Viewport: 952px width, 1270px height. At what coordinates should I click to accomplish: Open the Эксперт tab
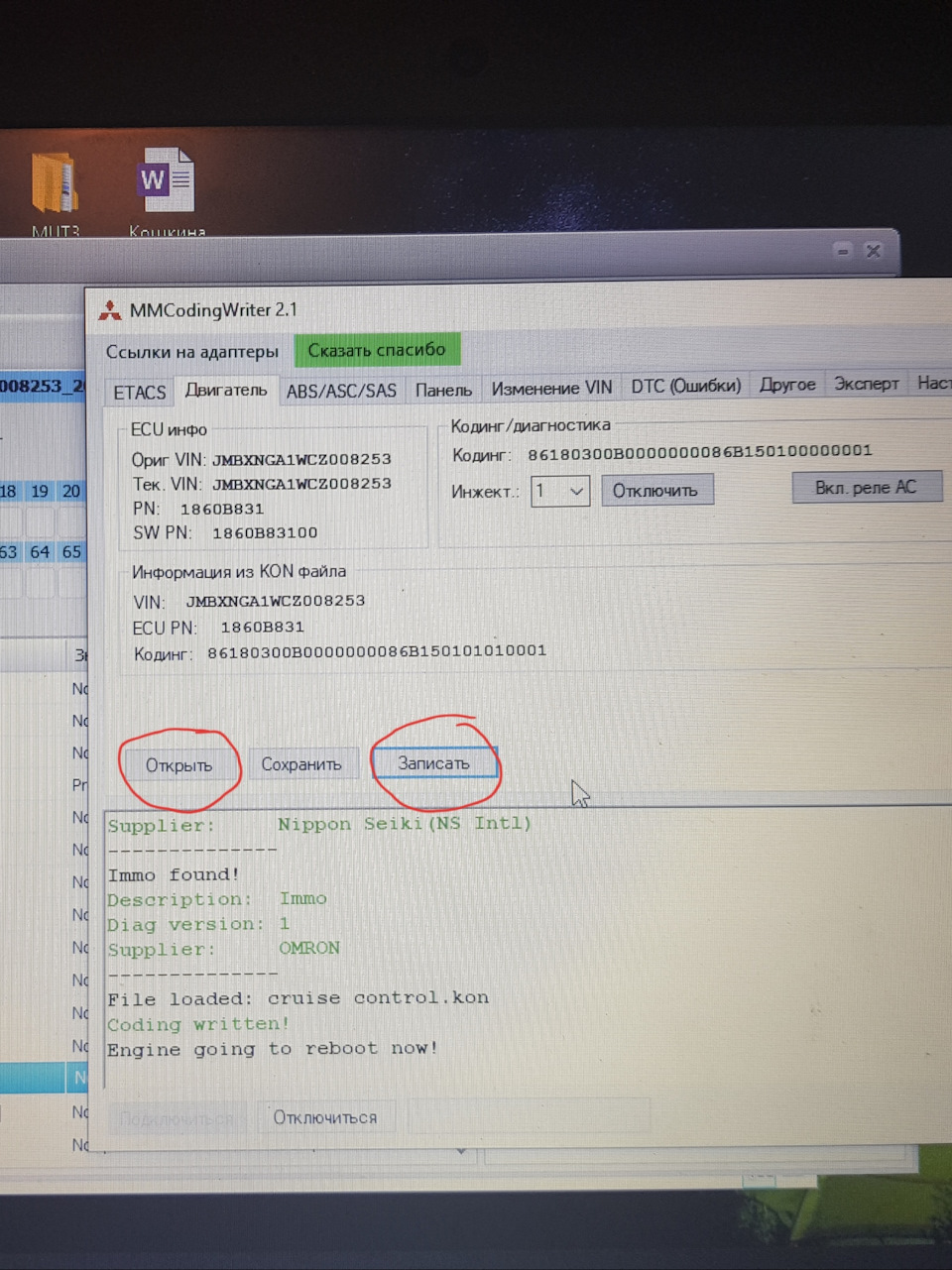(867, 384)
